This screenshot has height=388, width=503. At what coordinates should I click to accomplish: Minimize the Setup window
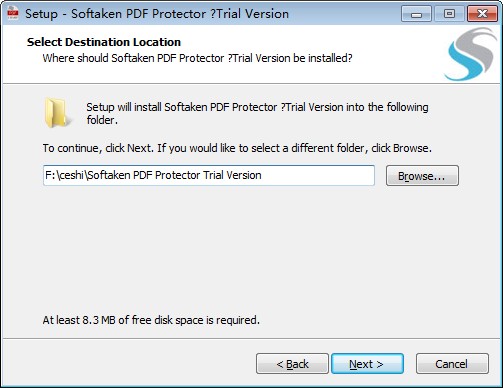click(x=416, y=14)
